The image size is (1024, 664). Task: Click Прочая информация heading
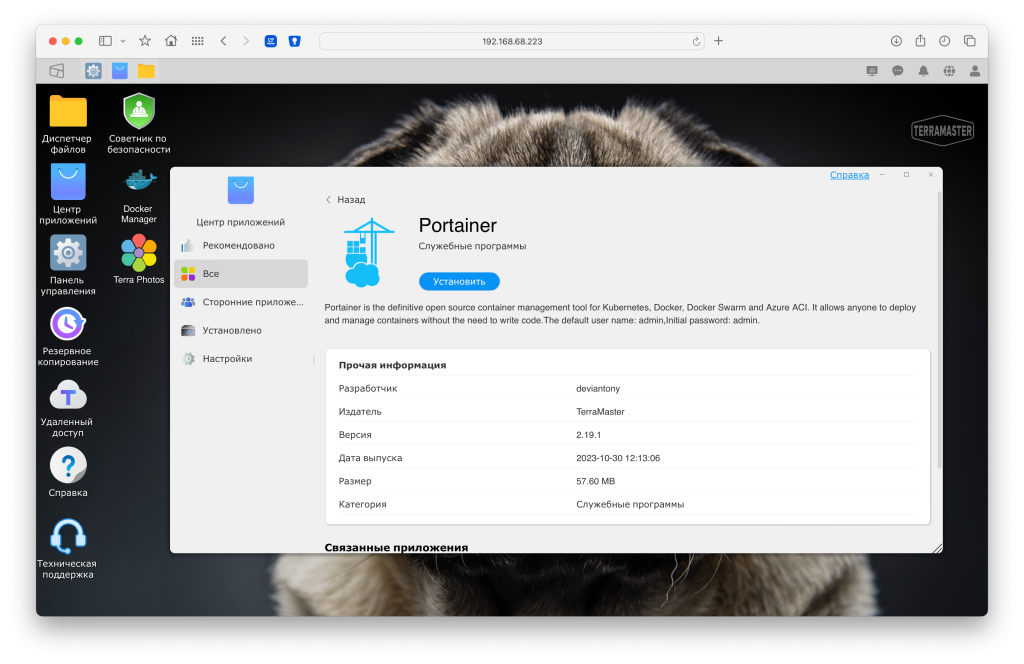tap(392, 365)
